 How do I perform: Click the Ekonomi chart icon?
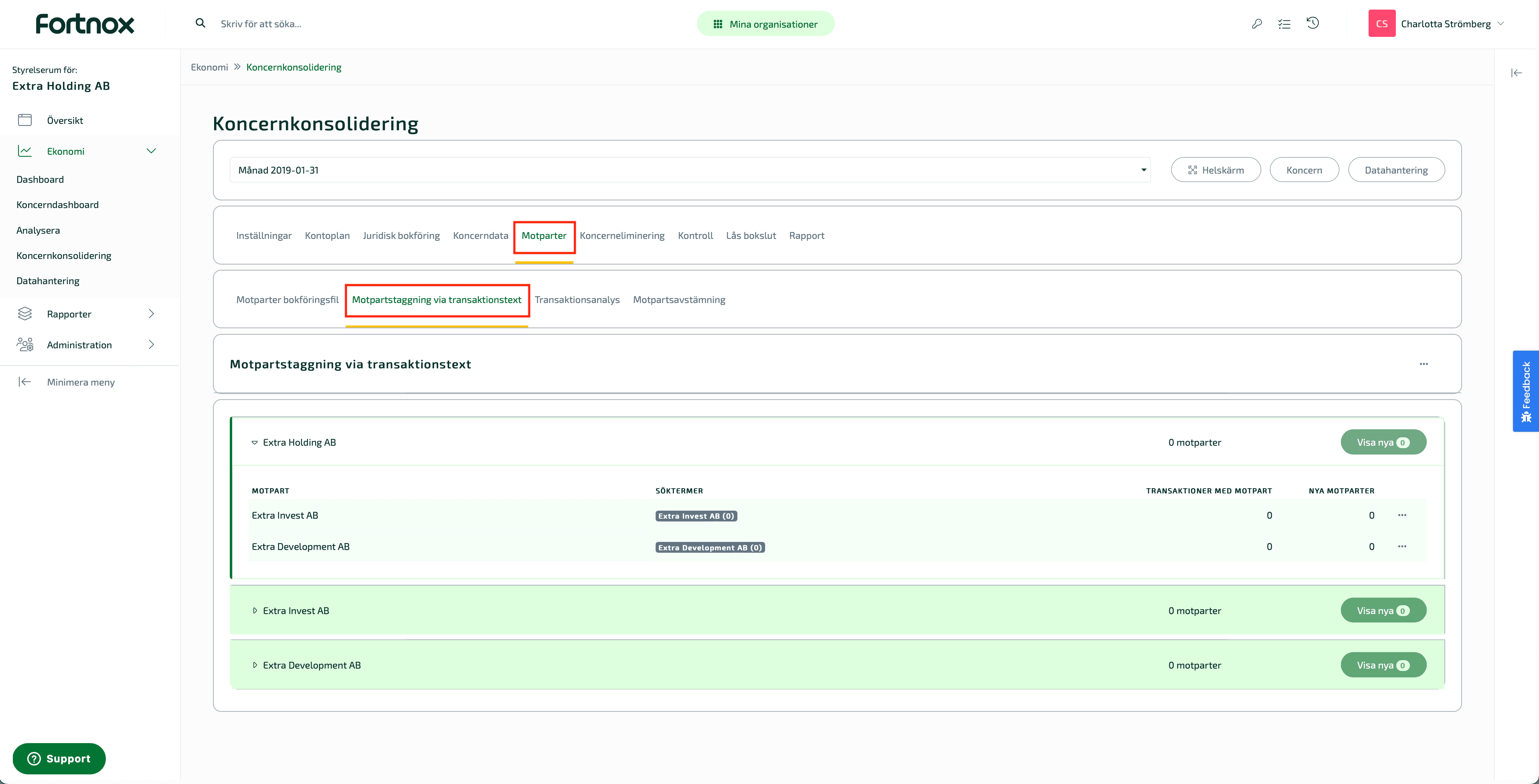(x=24, y=151)
